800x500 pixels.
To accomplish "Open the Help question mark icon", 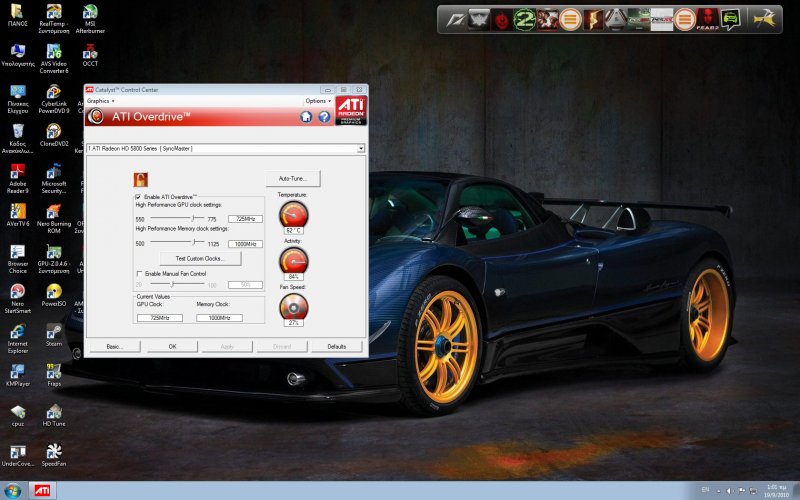I will pyautogui.click(x=323, y=117).
